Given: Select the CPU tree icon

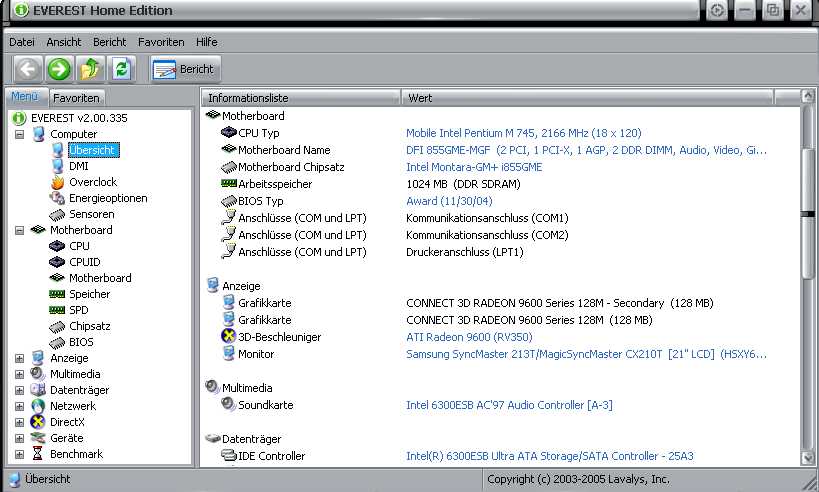Looking at the screenshot, I should tap(57, 245).
